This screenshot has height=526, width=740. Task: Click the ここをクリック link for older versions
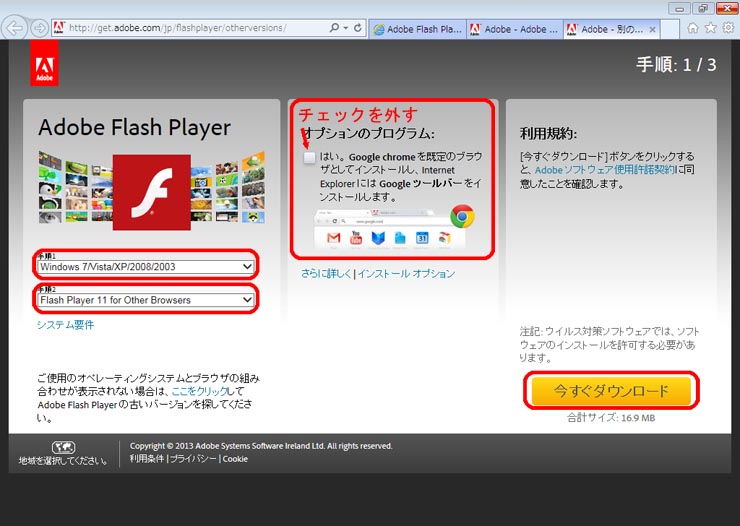click(x=200, y=391)
